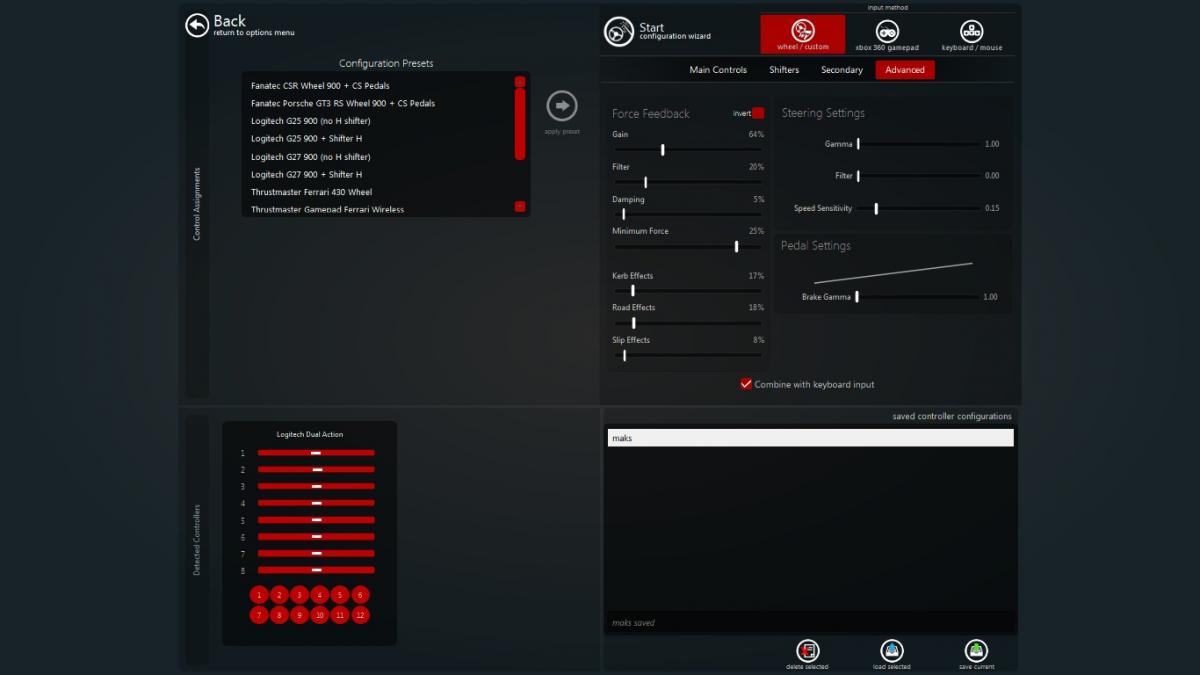The width and height of the screenshot is (1200, 675).
Task: Click controller button indicator 6
Action: point(360,595)
